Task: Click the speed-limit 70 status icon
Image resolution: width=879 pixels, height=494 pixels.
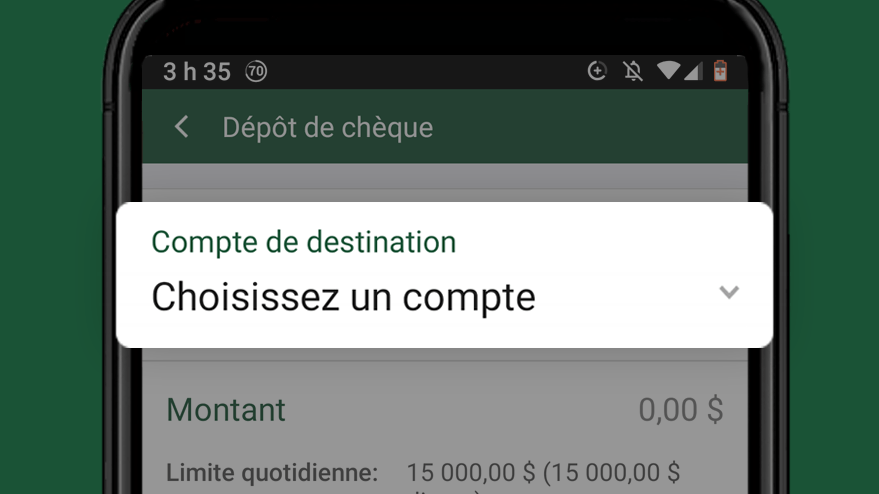Action: click(256, 72)
